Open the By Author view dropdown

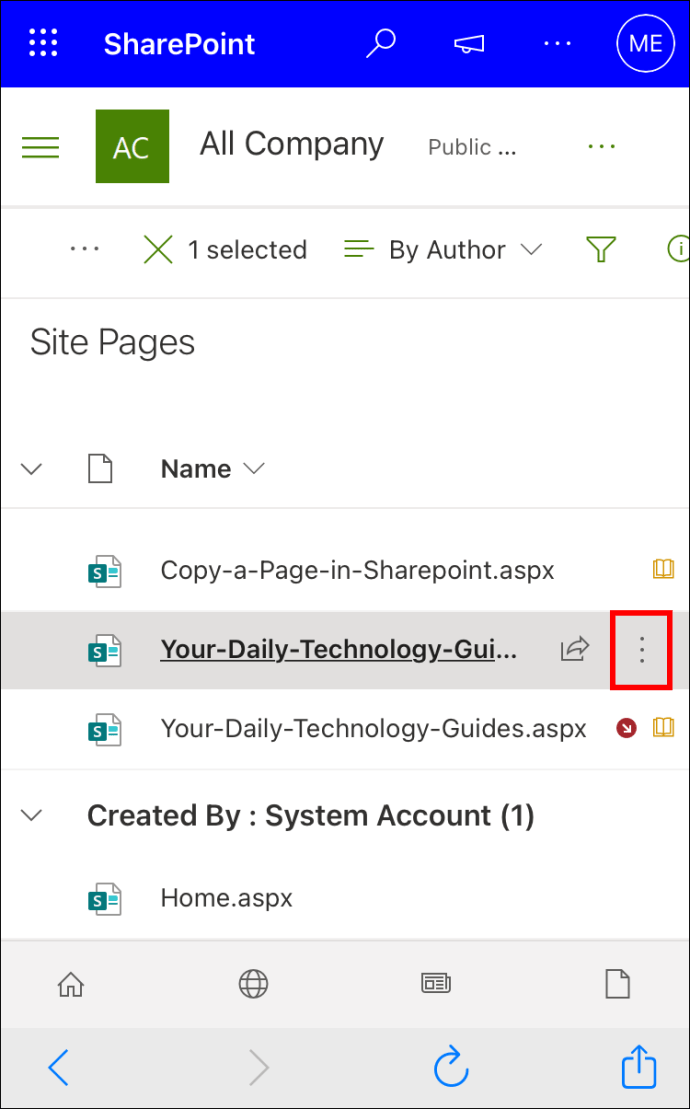pyautogui.click(x=443, y=250)
